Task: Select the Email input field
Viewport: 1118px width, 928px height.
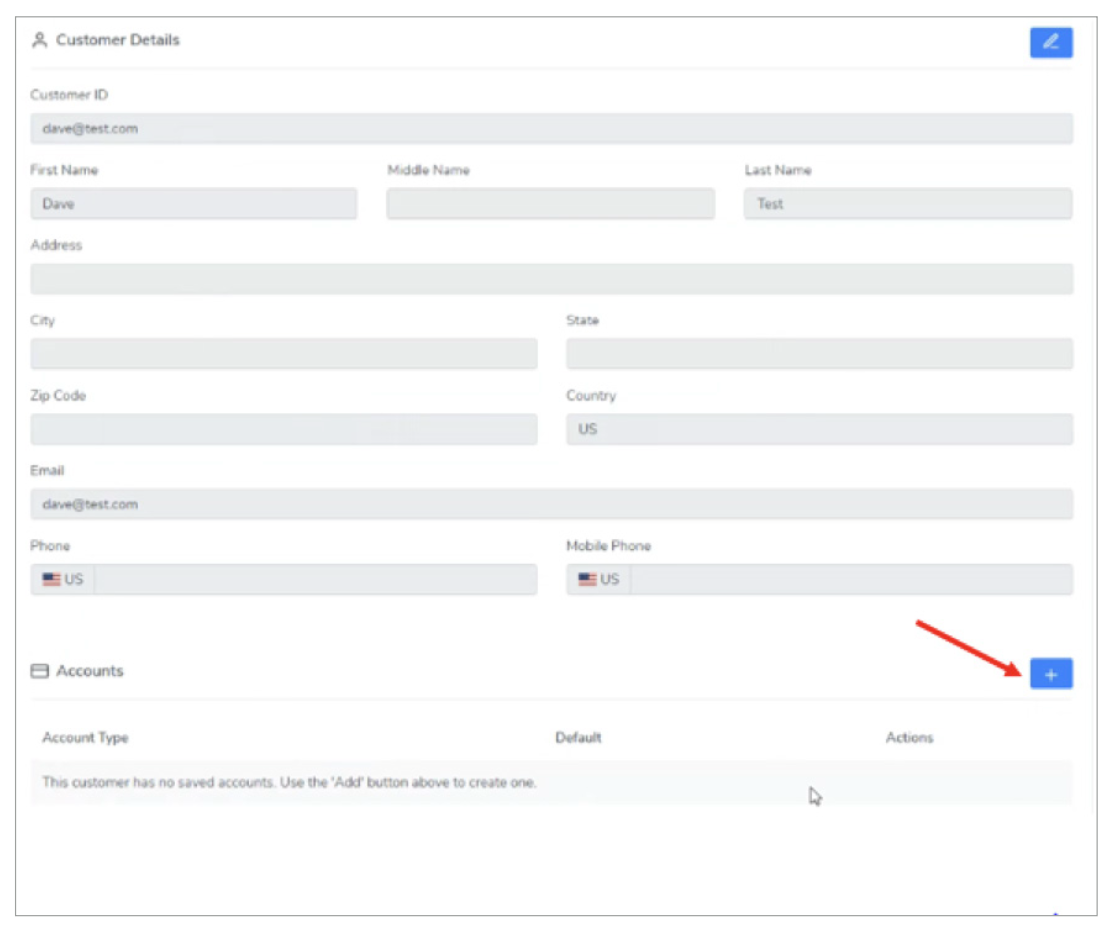Action: click(551, 505)
